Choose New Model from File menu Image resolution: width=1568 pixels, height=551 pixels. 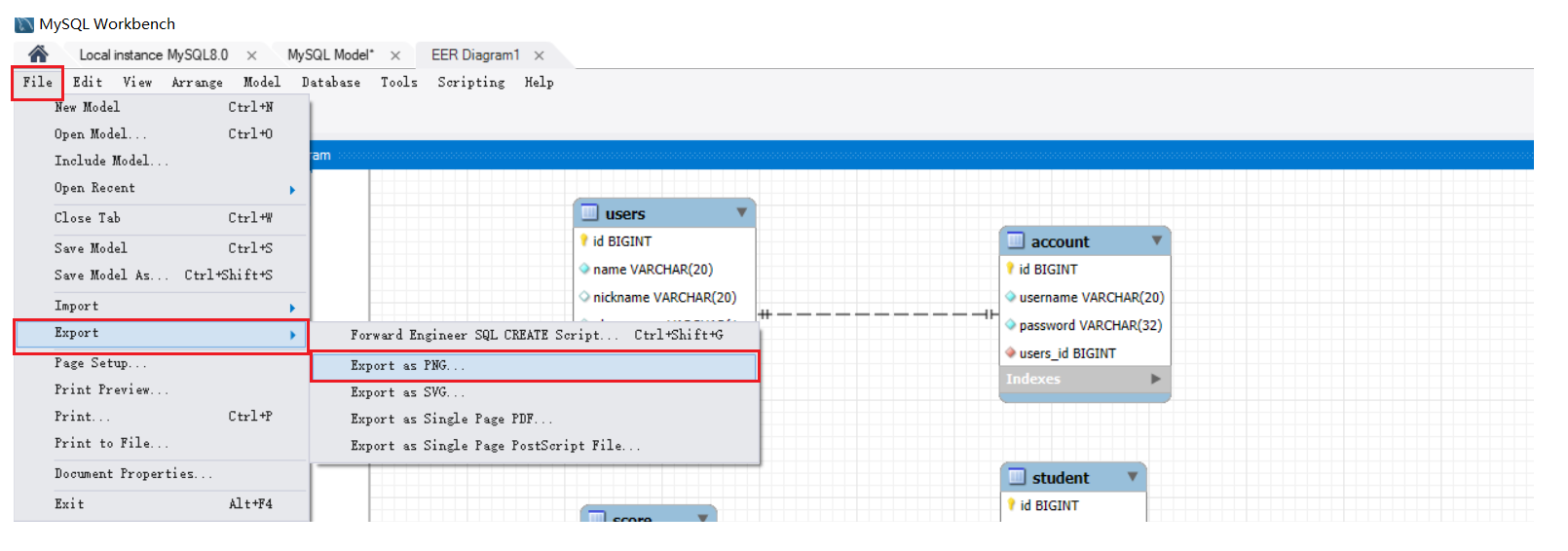(163, 107)
